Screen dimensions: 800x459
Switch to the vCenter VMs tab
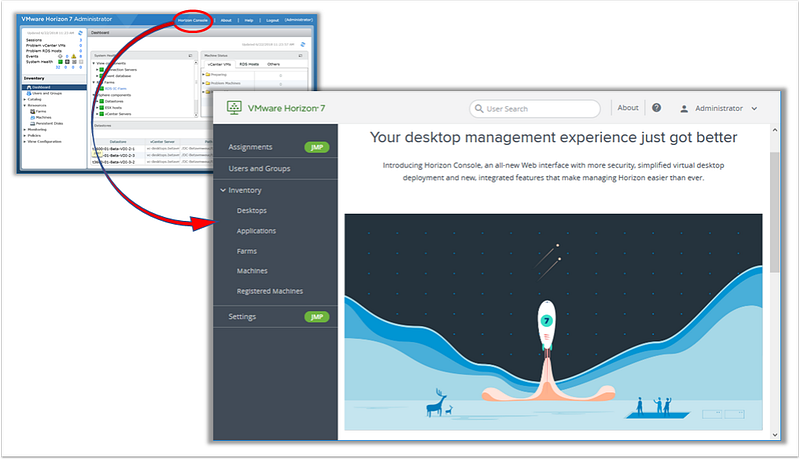pyautogui.click(x=219, y=64)
